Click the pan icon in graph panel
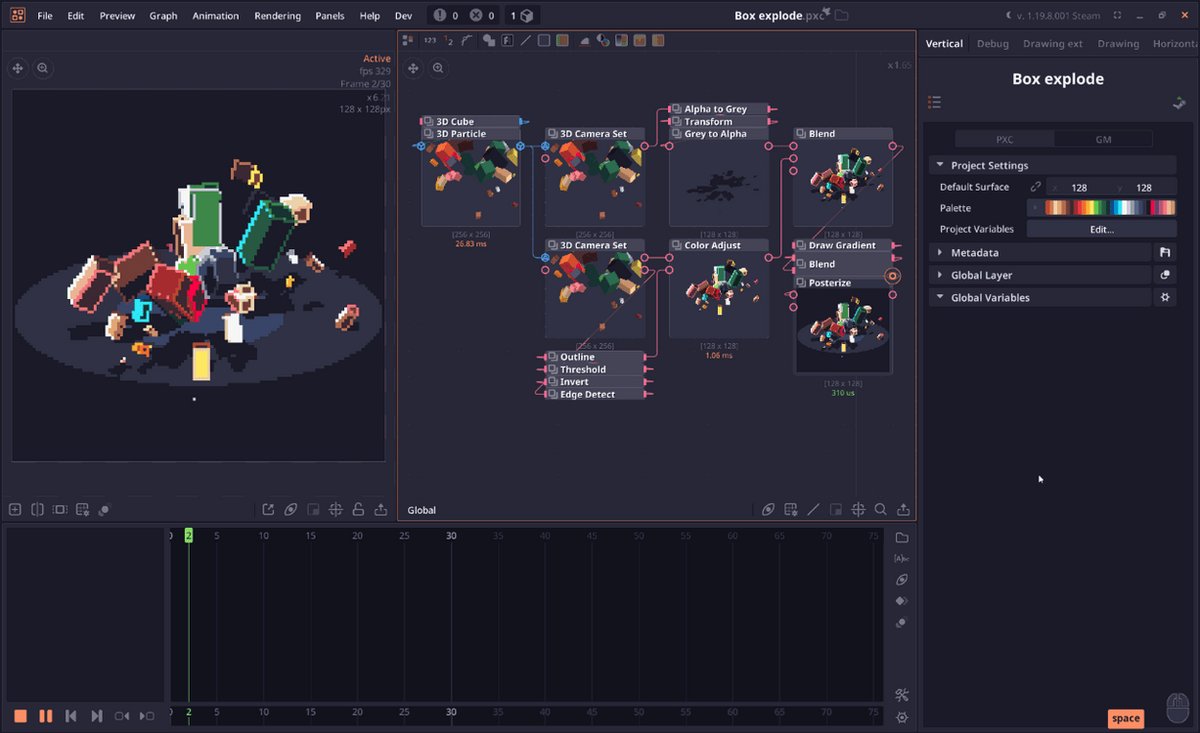The width and height of the screenshot is (1200, 733). [413, 68]
